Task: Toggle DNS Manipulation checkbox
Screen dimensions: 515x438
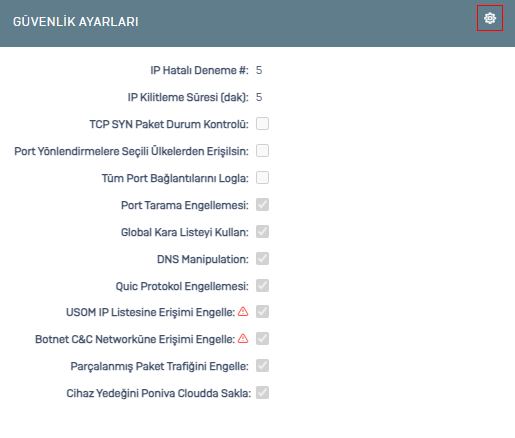Action: (262, 259)
